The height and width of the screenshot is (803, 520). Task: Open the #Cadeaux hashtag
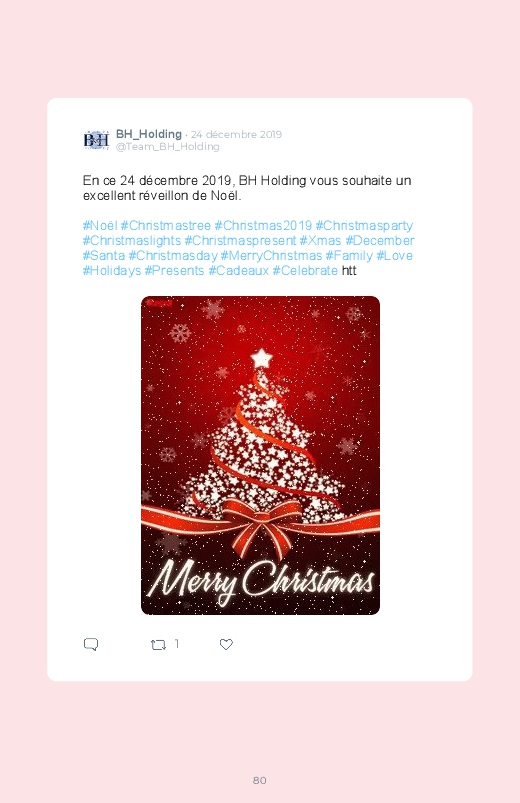click(x=238, y=270)
